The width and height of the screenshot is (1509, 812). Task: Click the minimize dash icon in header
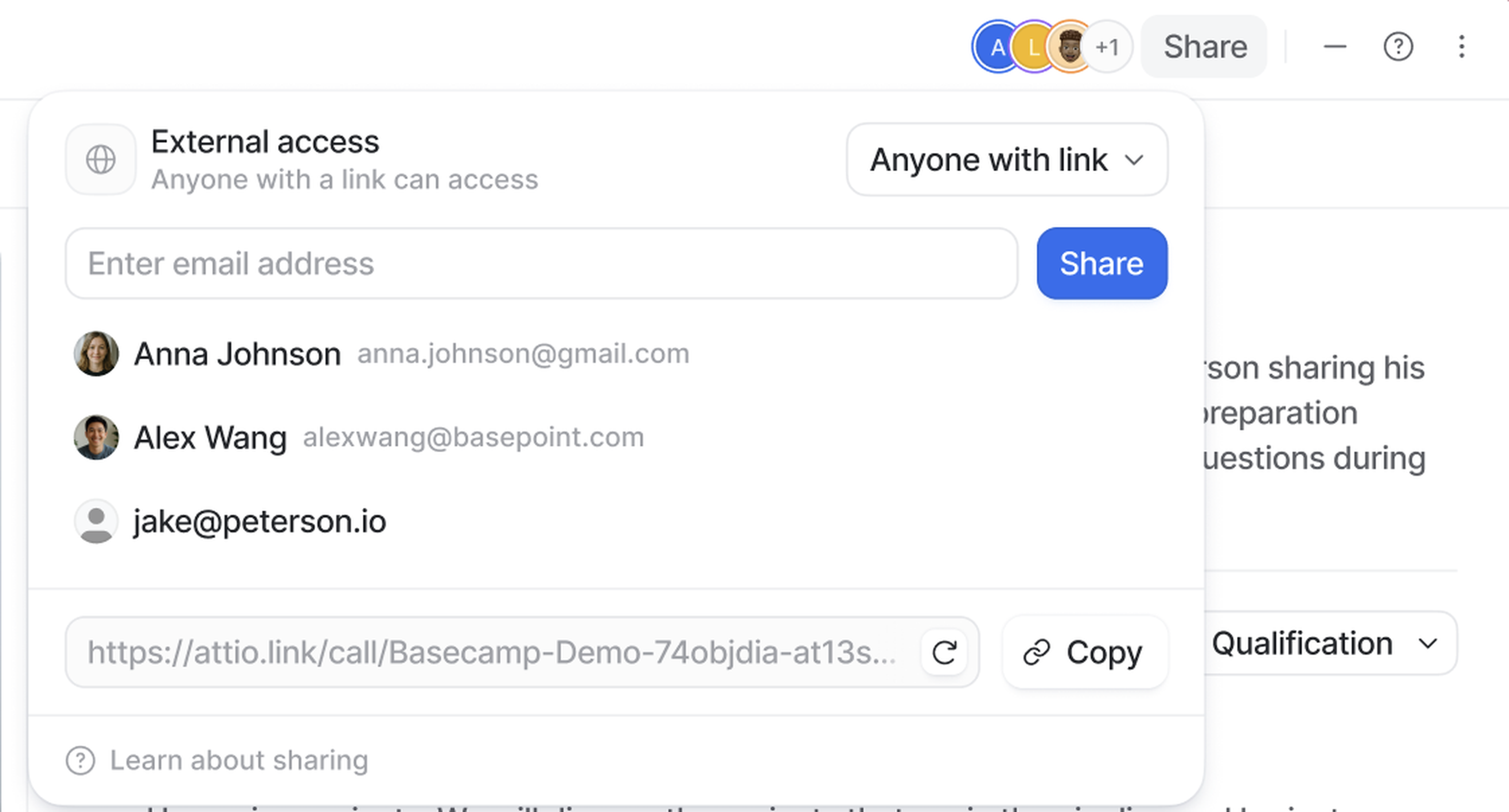click(x=1335, y=47)
